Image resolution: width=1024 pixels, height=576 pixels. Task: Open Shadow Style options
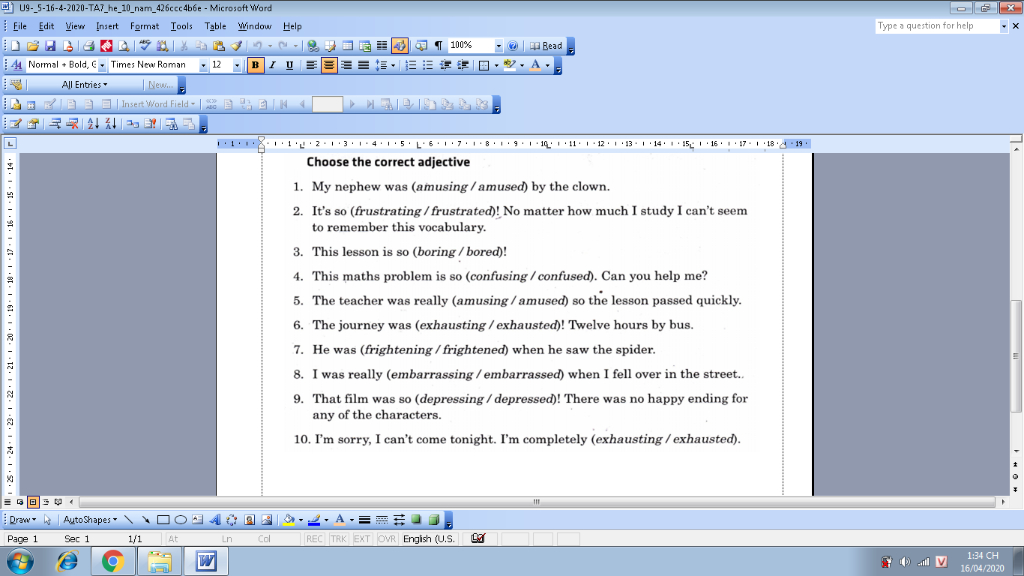[416, 520]
